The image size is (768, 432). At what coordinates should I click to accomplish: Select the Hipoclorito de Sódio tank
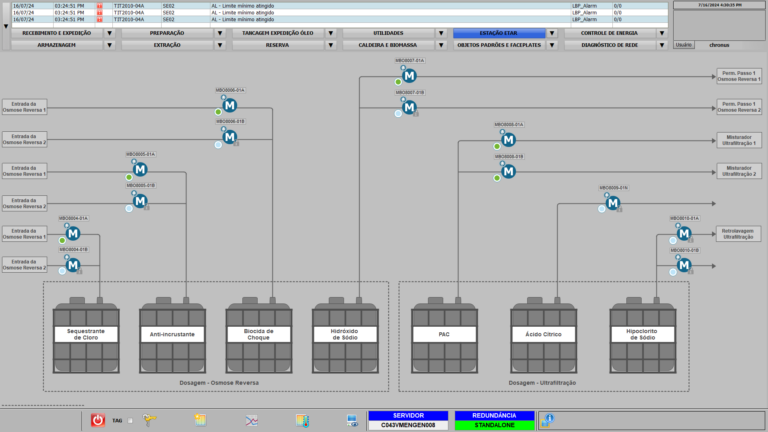coord(643,335)
